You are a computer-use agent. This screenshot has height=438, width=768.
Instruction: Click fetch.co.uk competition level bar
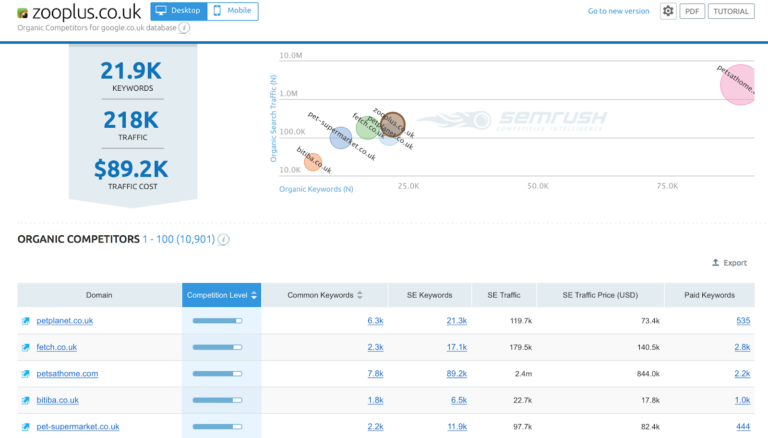(x=217, y=347)
